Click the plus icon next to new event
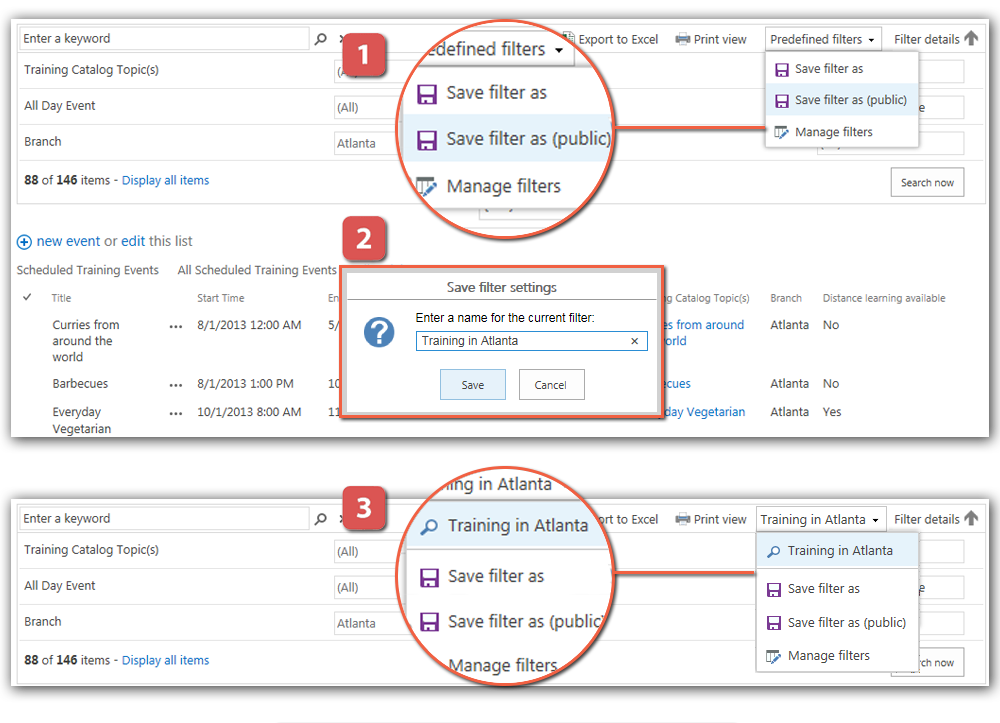This screenshot has width=1000, height=723. [24, 242]
